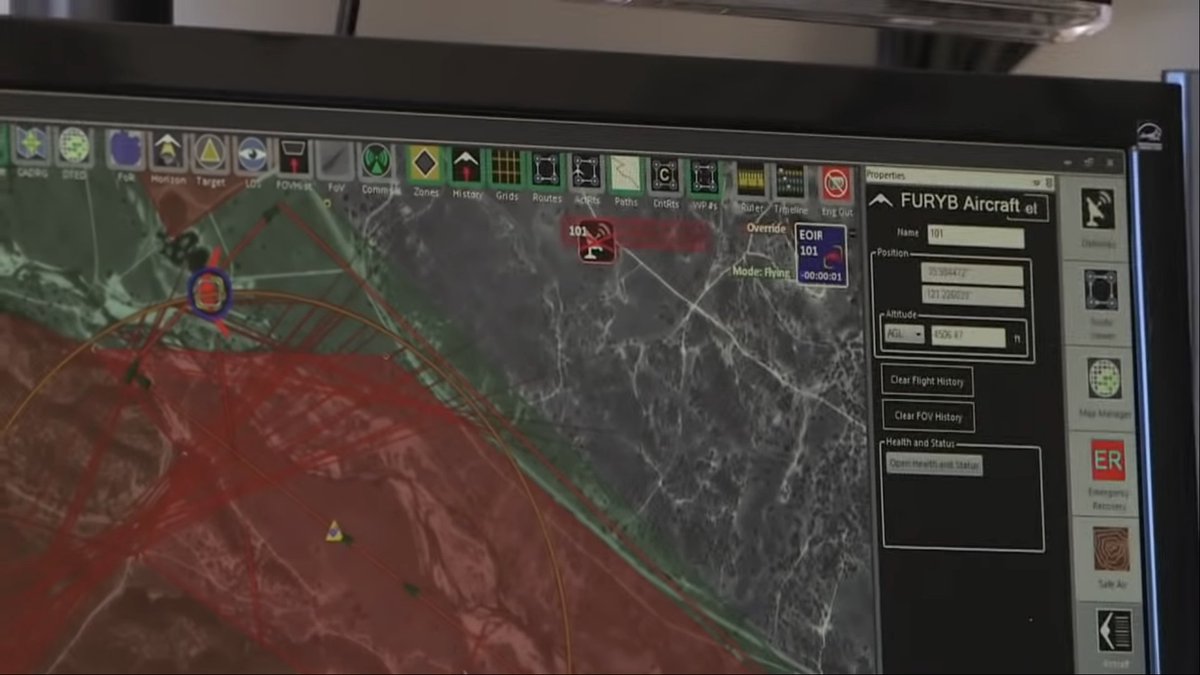The image size is (1200, 675).
Task: Select the aircraft 101 marker on the map
Action: (596, 242)
